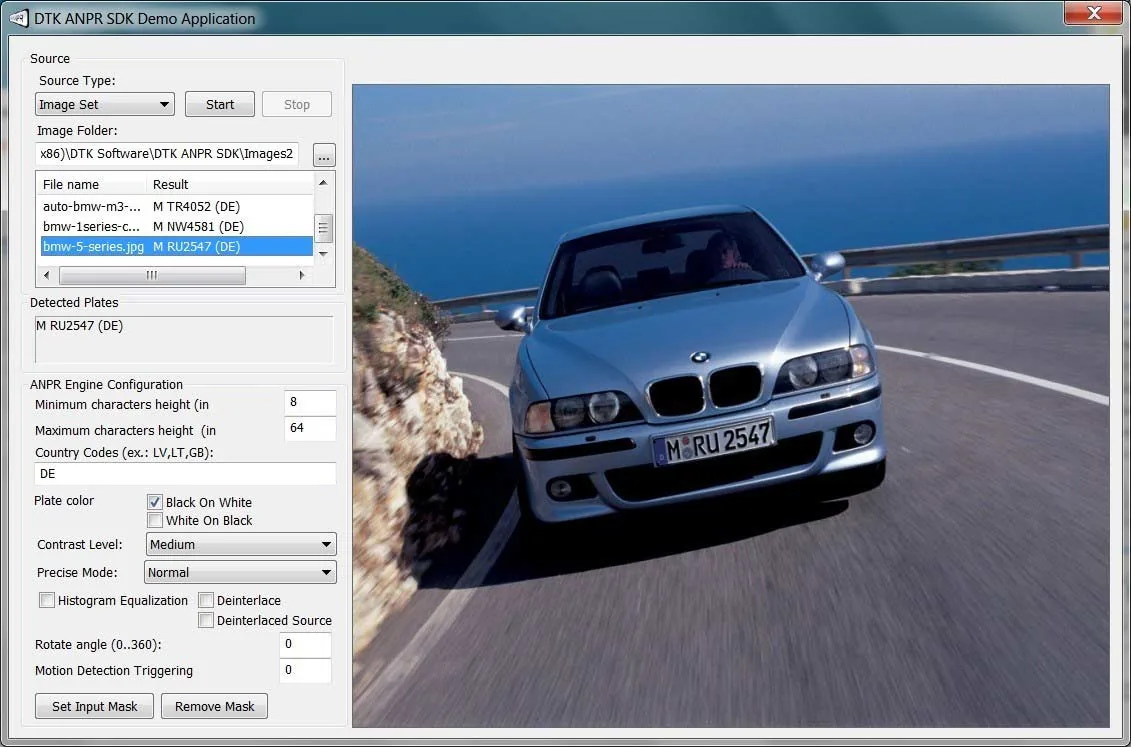1131x747 pixels.
Task: Enable the White On Black checkbox
Action: click(154, 520)
